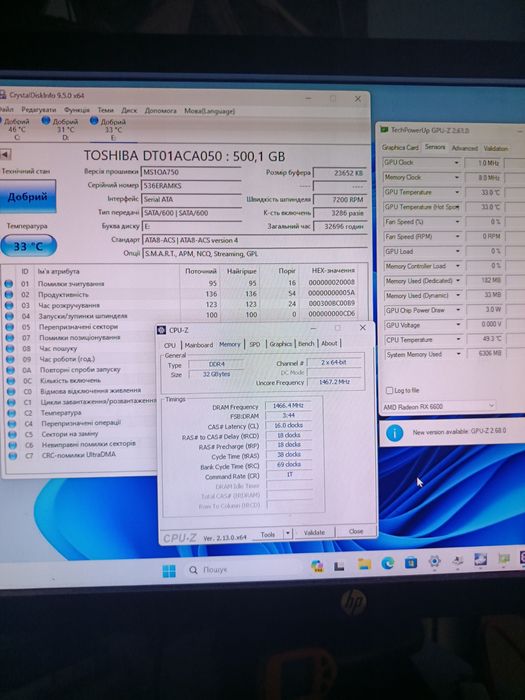This screenshot has height=700, width=525.
Task: Open Диск menu in CrystalDiskInfo
Action: coord(129,110)
